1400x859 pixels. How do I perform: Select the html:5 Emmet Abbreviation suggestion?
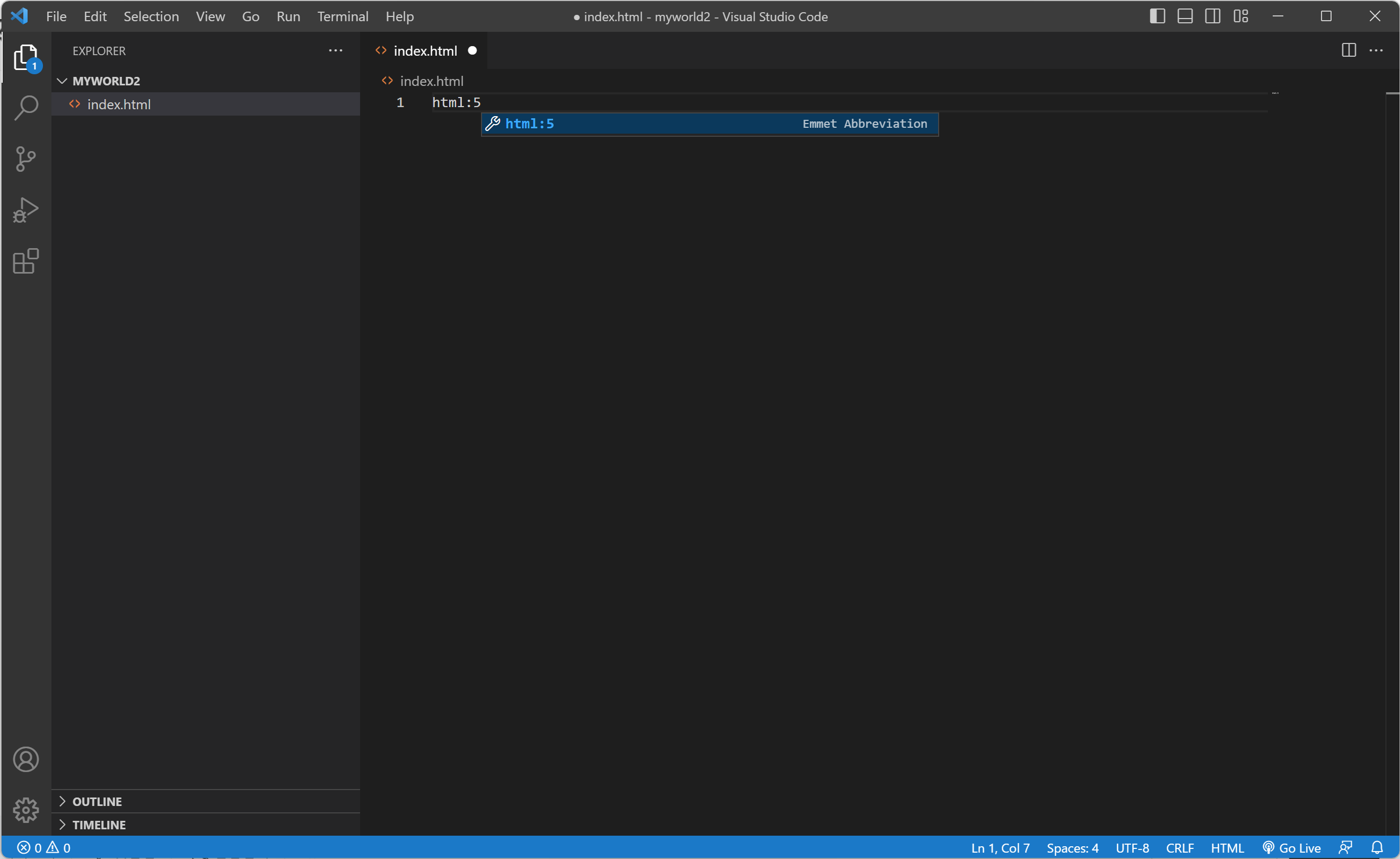709,124
